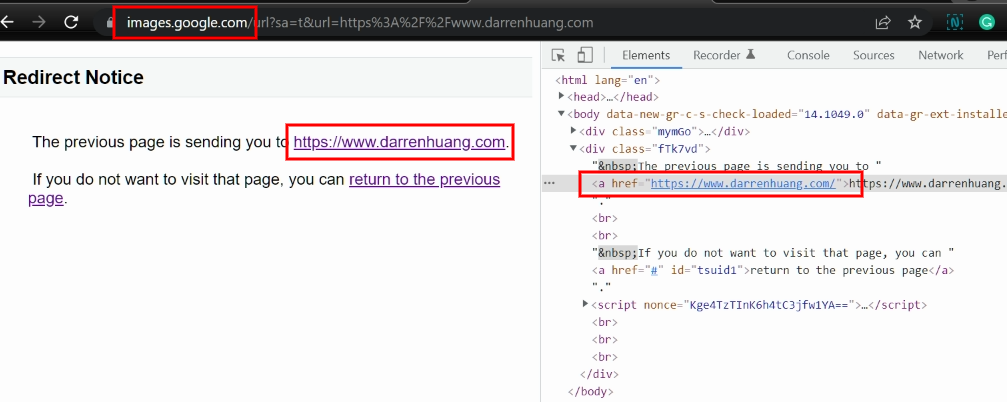Open the Recorder tab
The width and height of the screenshot is (1007, 402).
pos(724,55)
